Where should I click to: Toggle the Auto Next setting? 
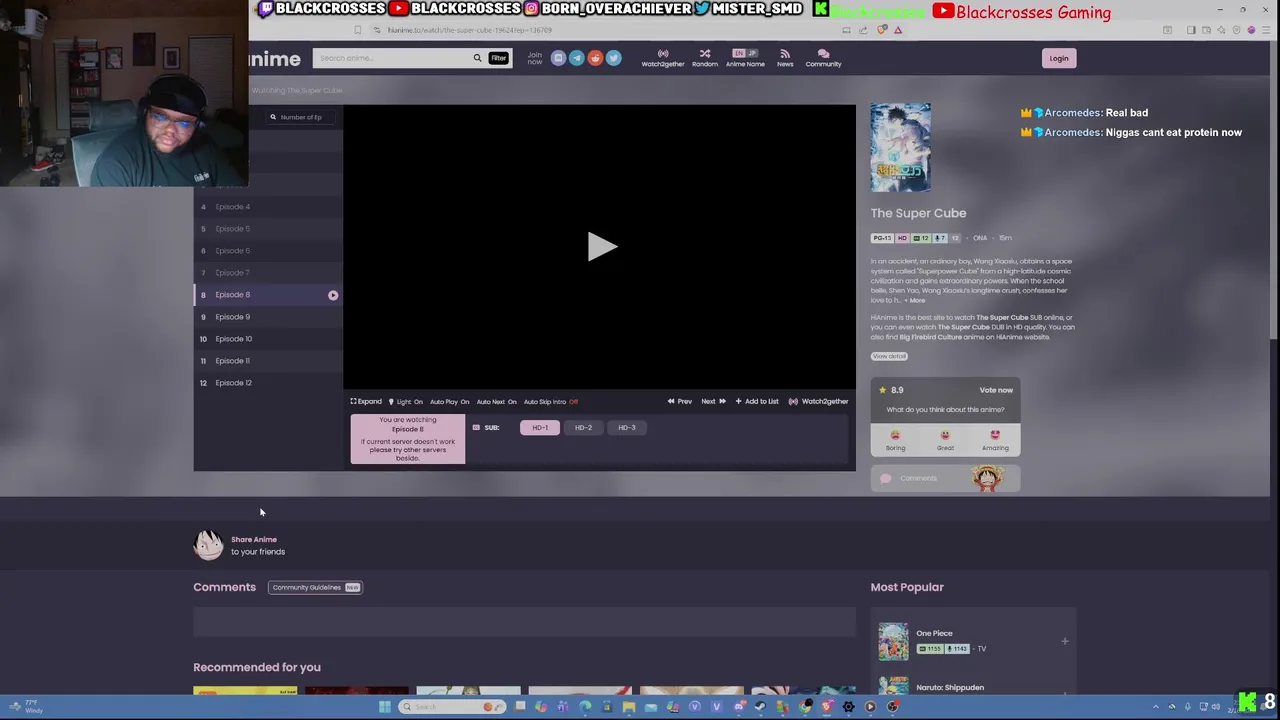(496, 401)
